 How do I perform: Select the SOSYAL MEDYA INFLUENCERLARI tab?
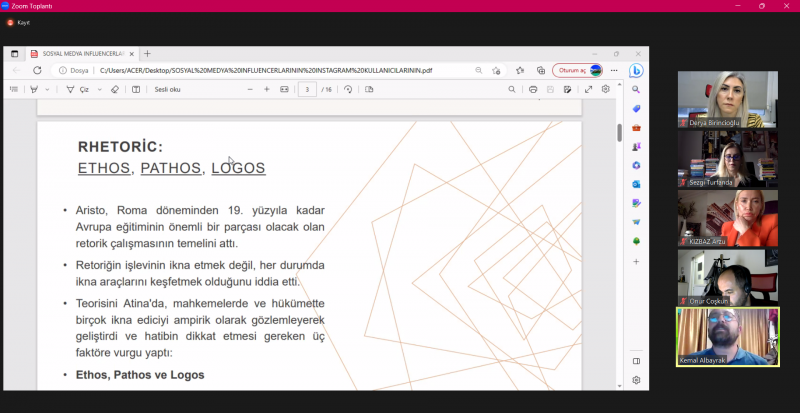(80, 53)
